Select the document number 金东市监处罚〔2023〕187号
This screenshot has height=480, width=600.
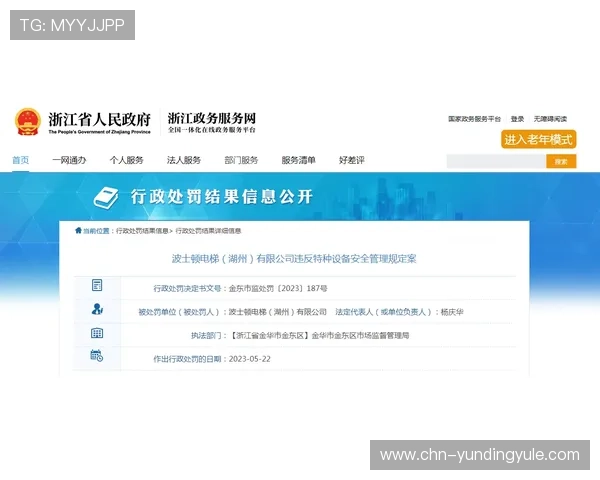(x=278, y=288)
